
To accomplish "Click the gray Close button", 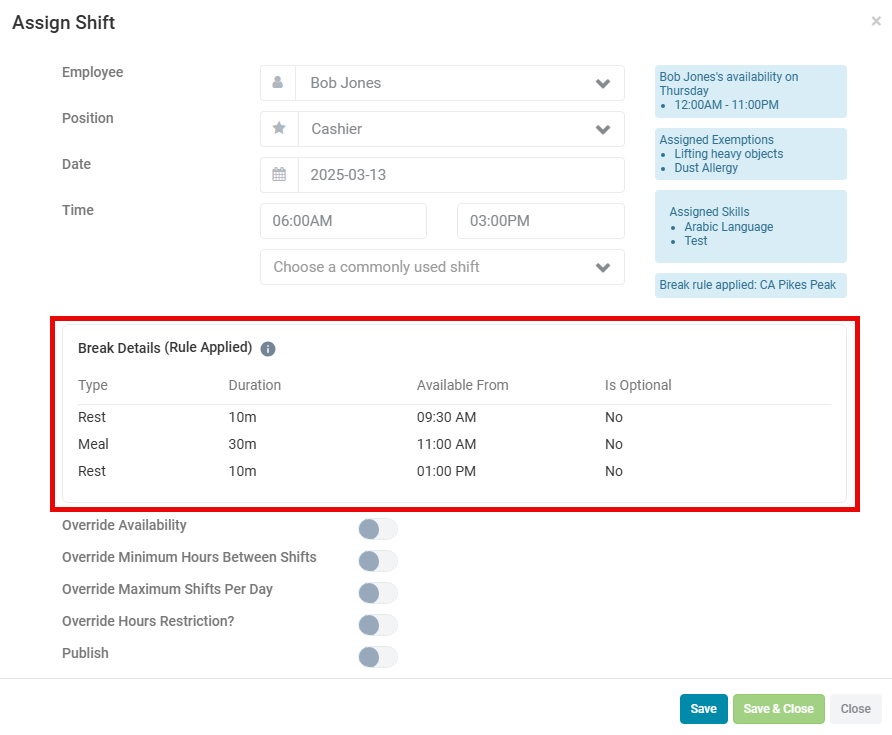I will [855, 709].
